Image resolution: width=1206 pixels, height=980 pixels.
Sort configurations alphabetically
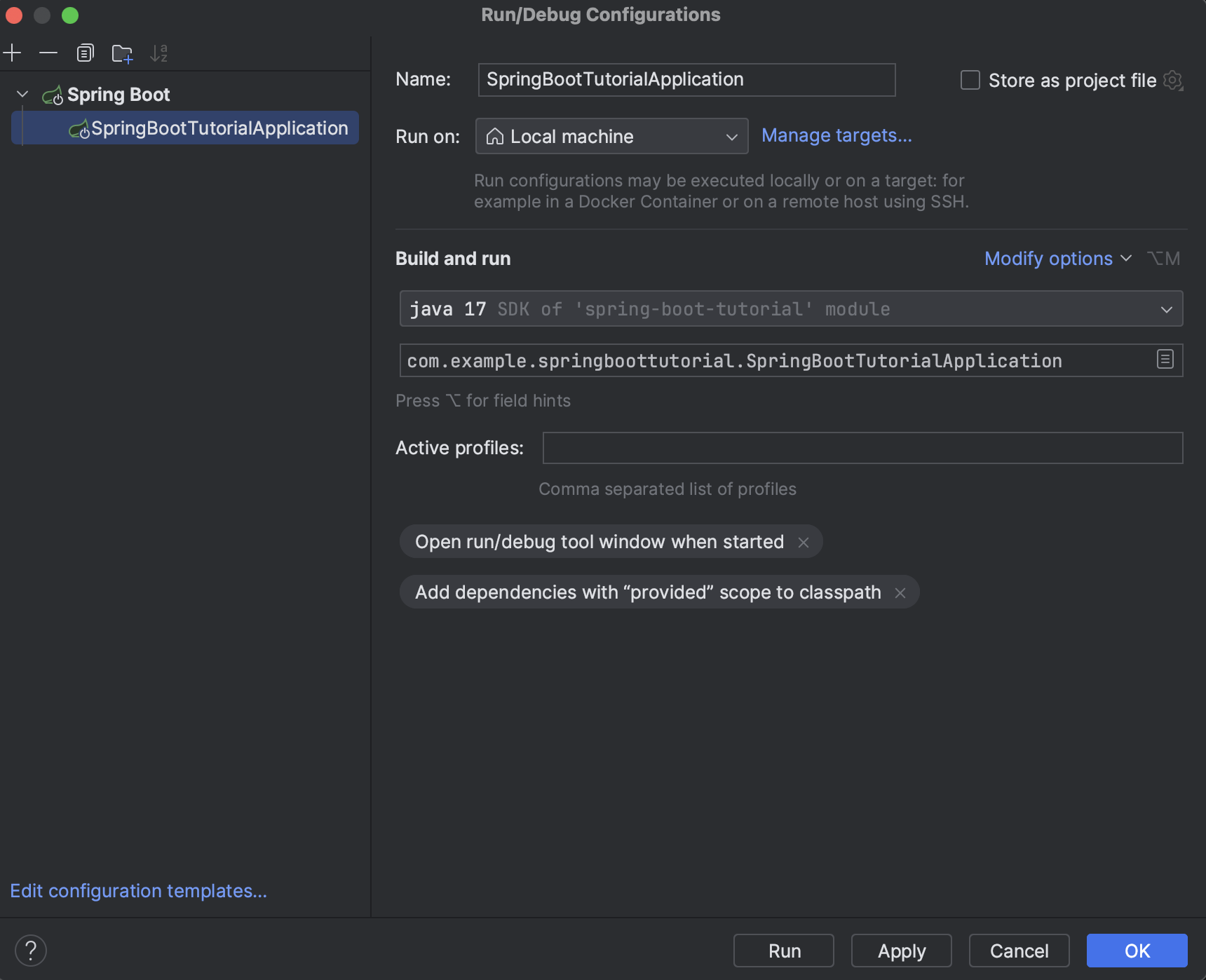159,53
